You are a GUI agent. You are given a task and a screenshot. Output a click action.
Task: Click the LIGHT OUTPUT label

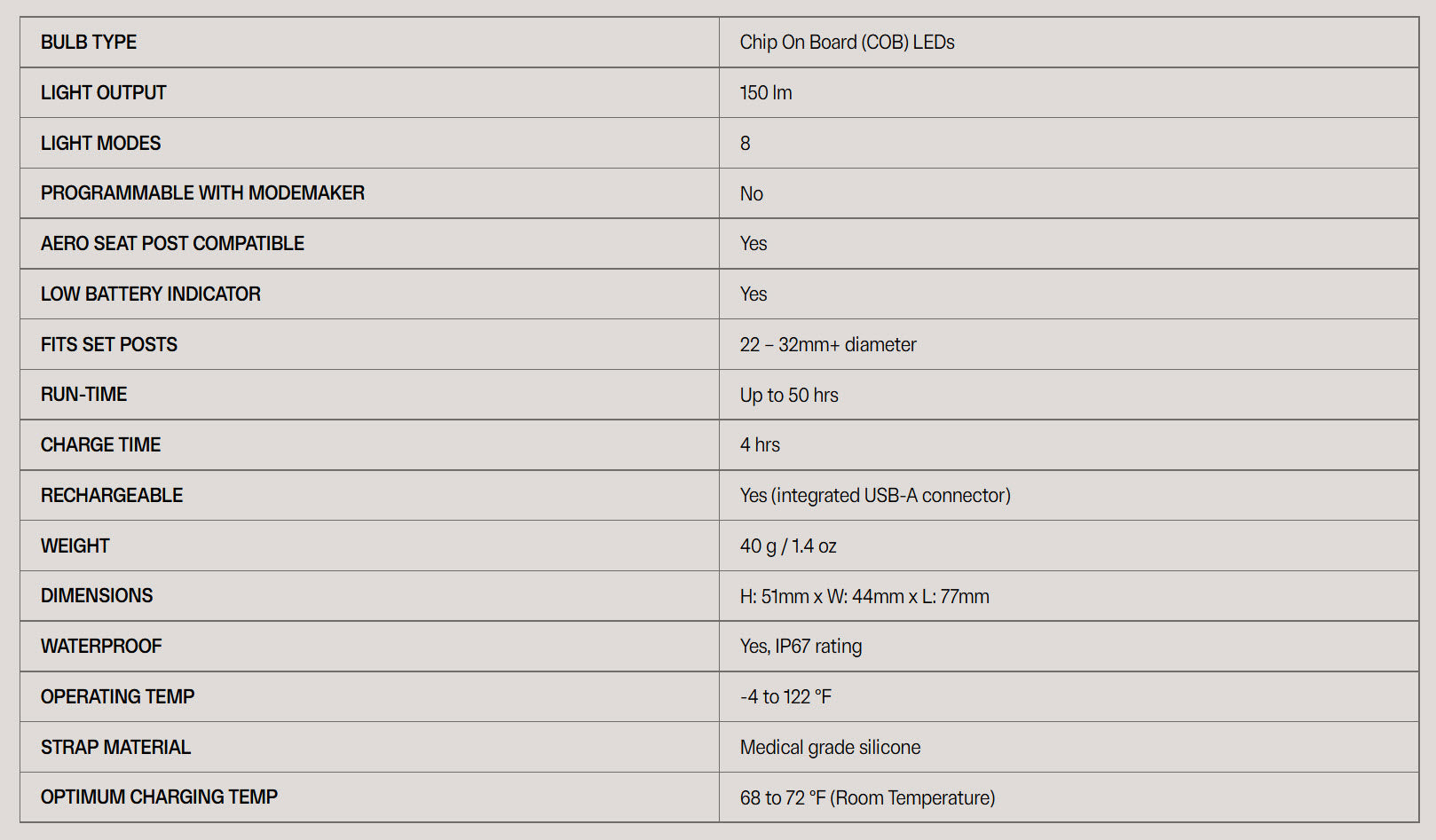(103, 93)
